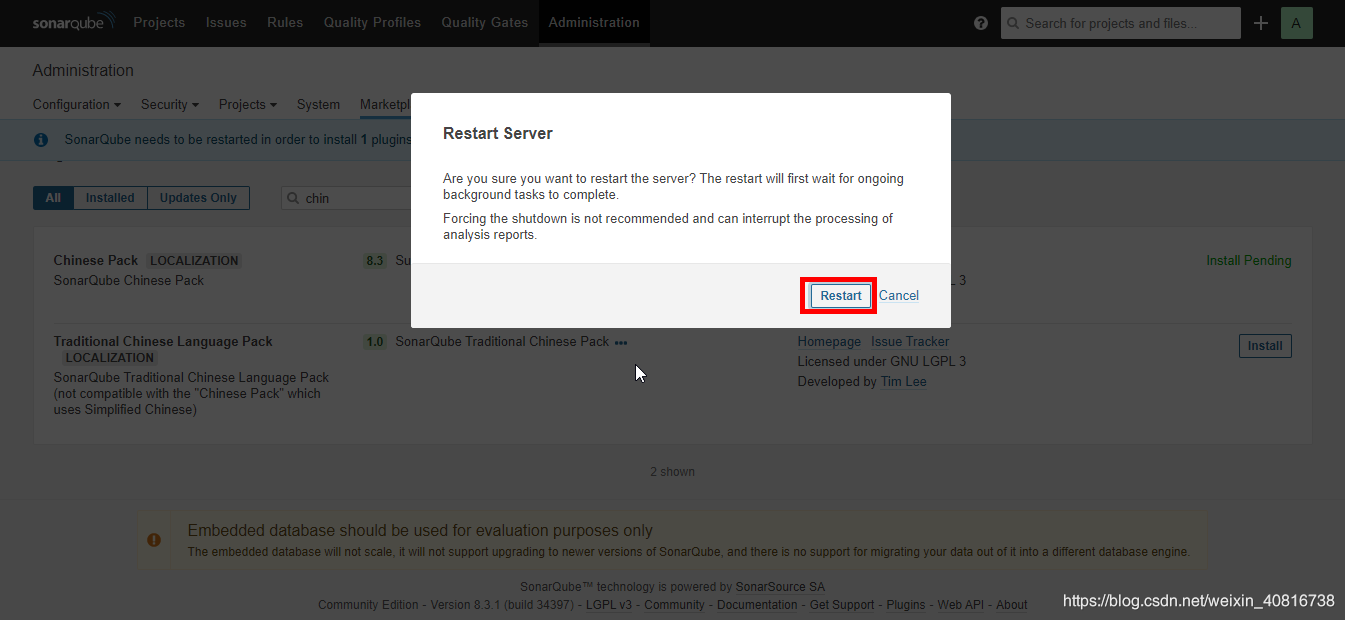Screen dimensions: 1345x620
Task: Click the LOCALIZATION tag beside Chinese Pack
Action: tap(194, 261)
